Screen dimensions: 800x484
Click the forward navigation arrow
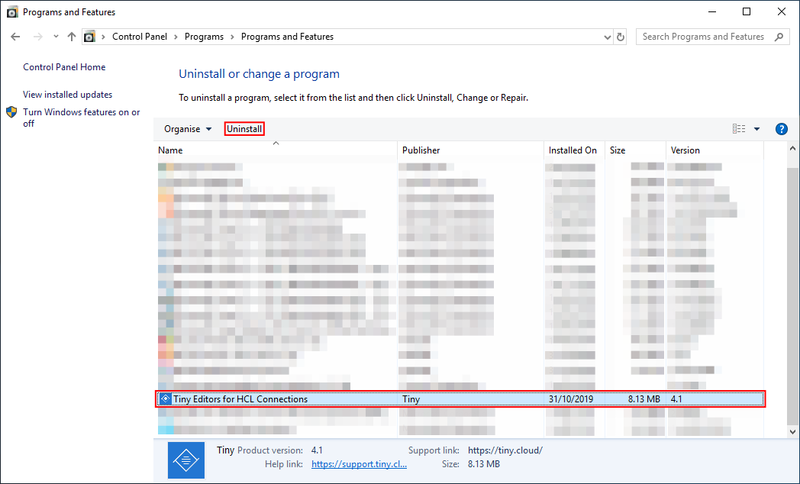tap(38, 37)
